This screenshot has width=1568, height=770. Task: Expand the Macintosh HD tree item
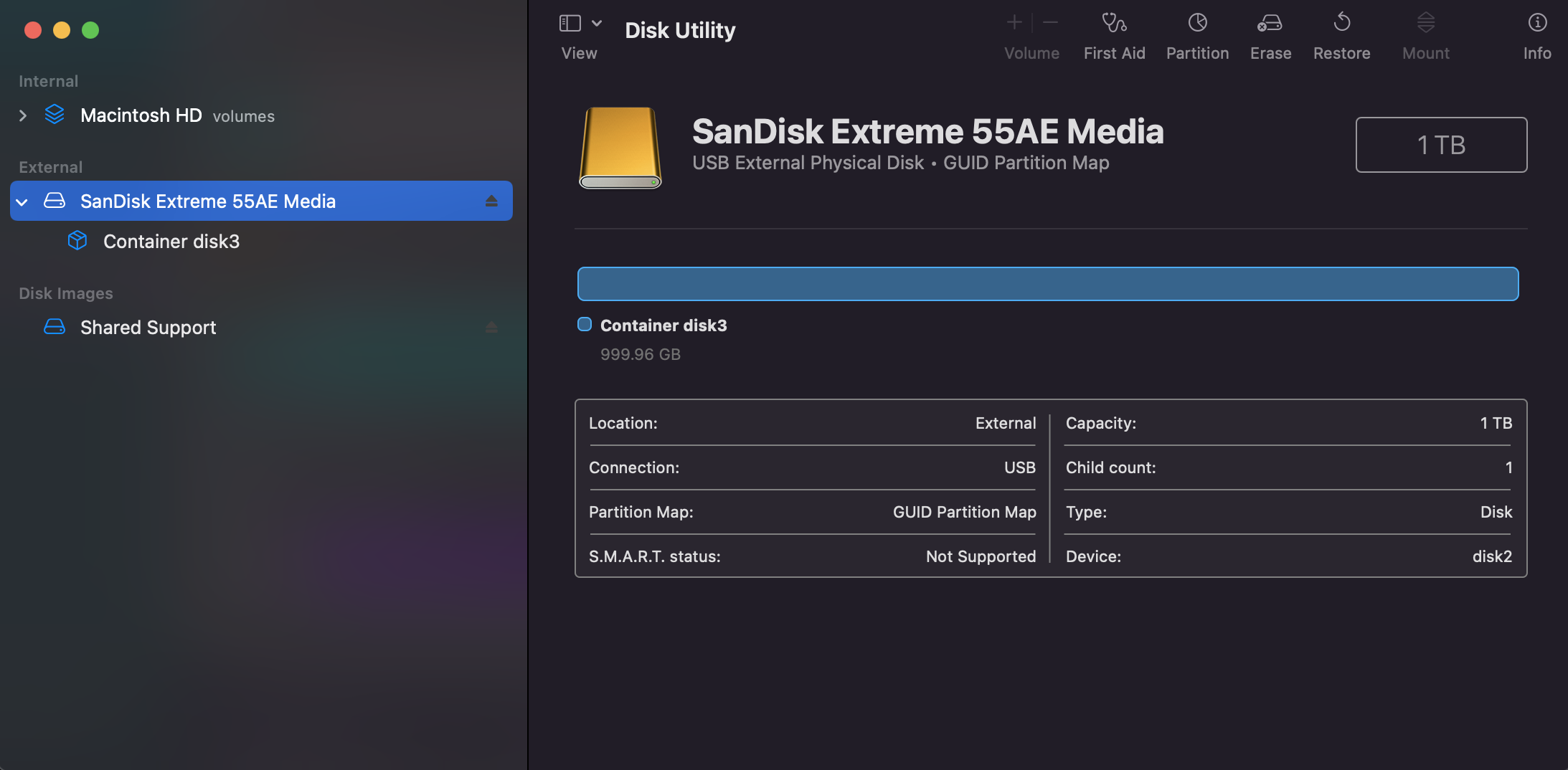(24, 115)
